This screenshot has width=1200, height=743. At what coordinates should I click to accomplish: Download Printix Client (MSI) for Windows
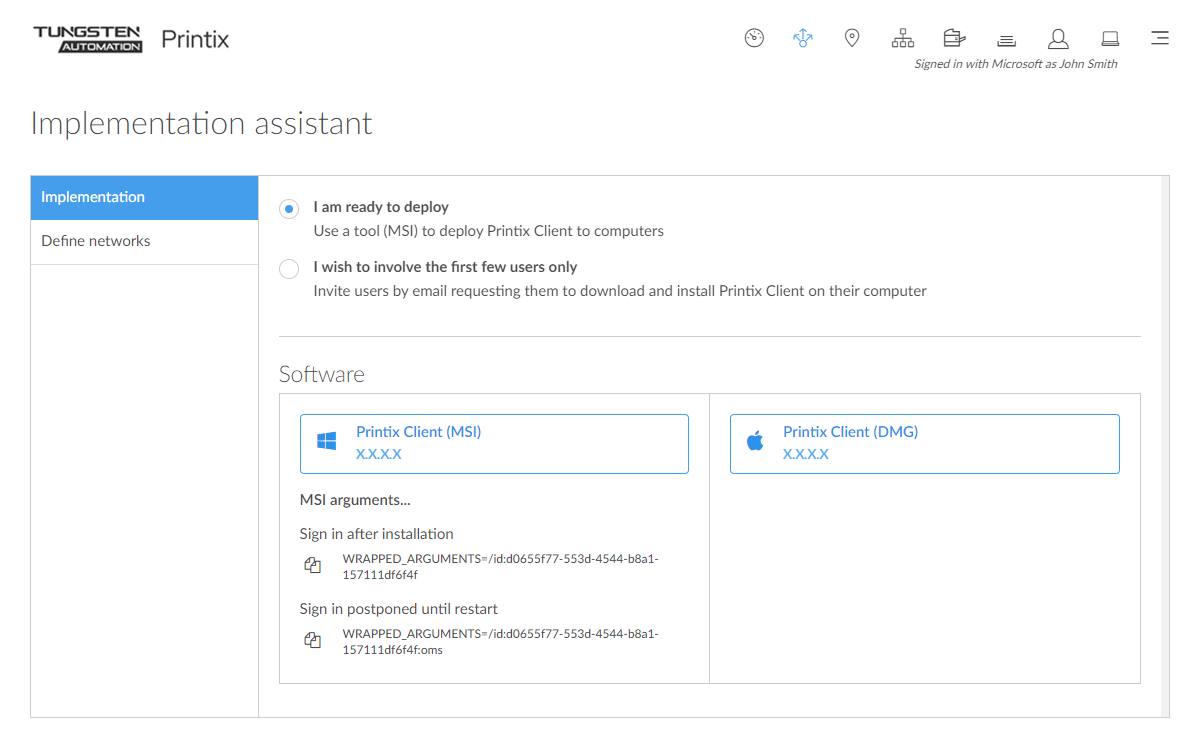494,443
